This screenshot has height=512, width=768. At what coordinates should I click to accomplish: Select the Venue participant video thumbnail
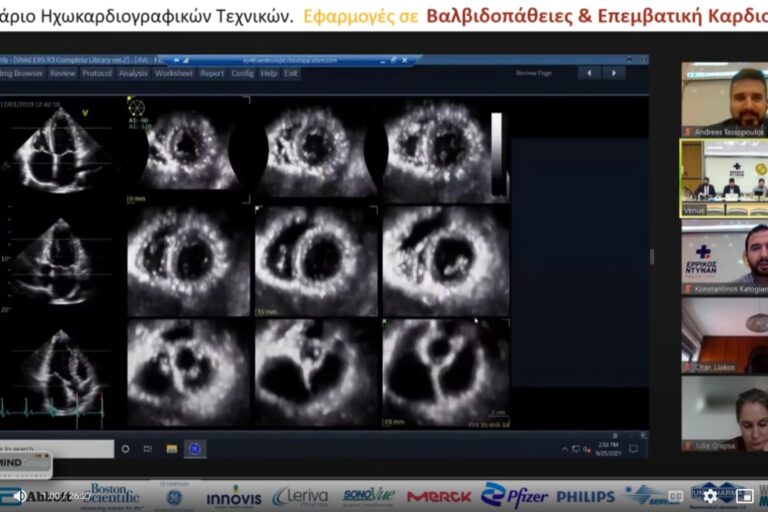click(x=724, y=177)
